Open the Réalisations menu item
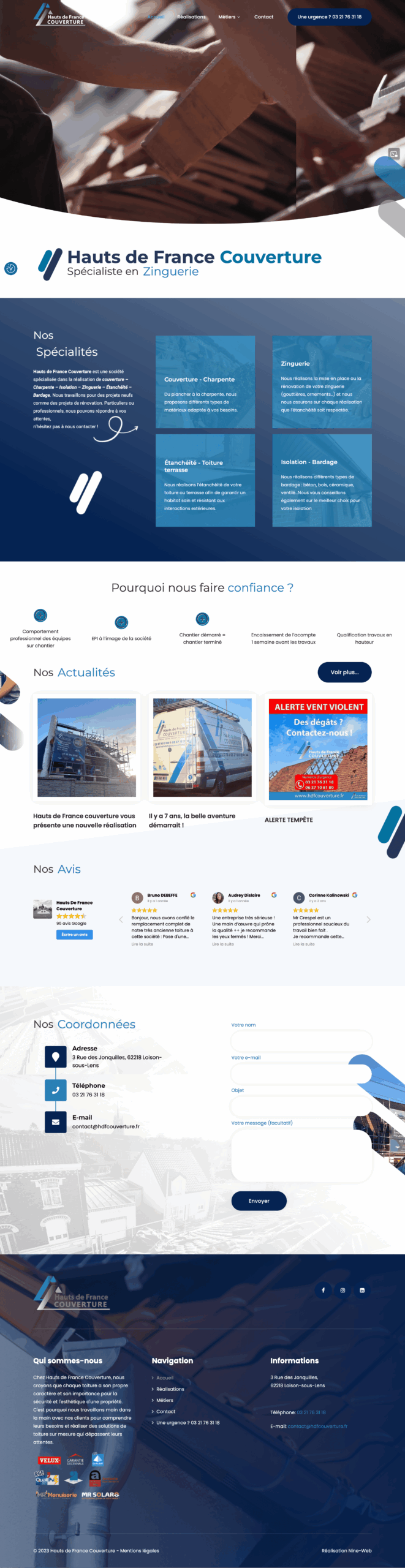405x1568 pixels. pos(191,17)
